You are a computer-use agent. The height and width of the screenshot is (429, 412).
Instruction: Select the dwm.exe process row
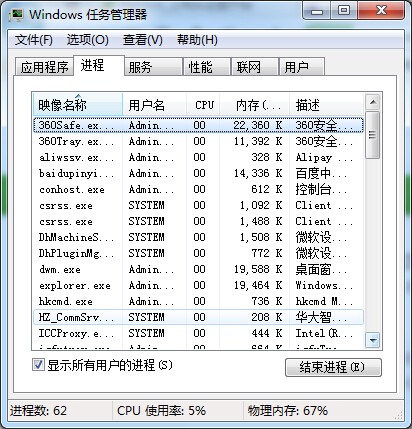point(198,269)
